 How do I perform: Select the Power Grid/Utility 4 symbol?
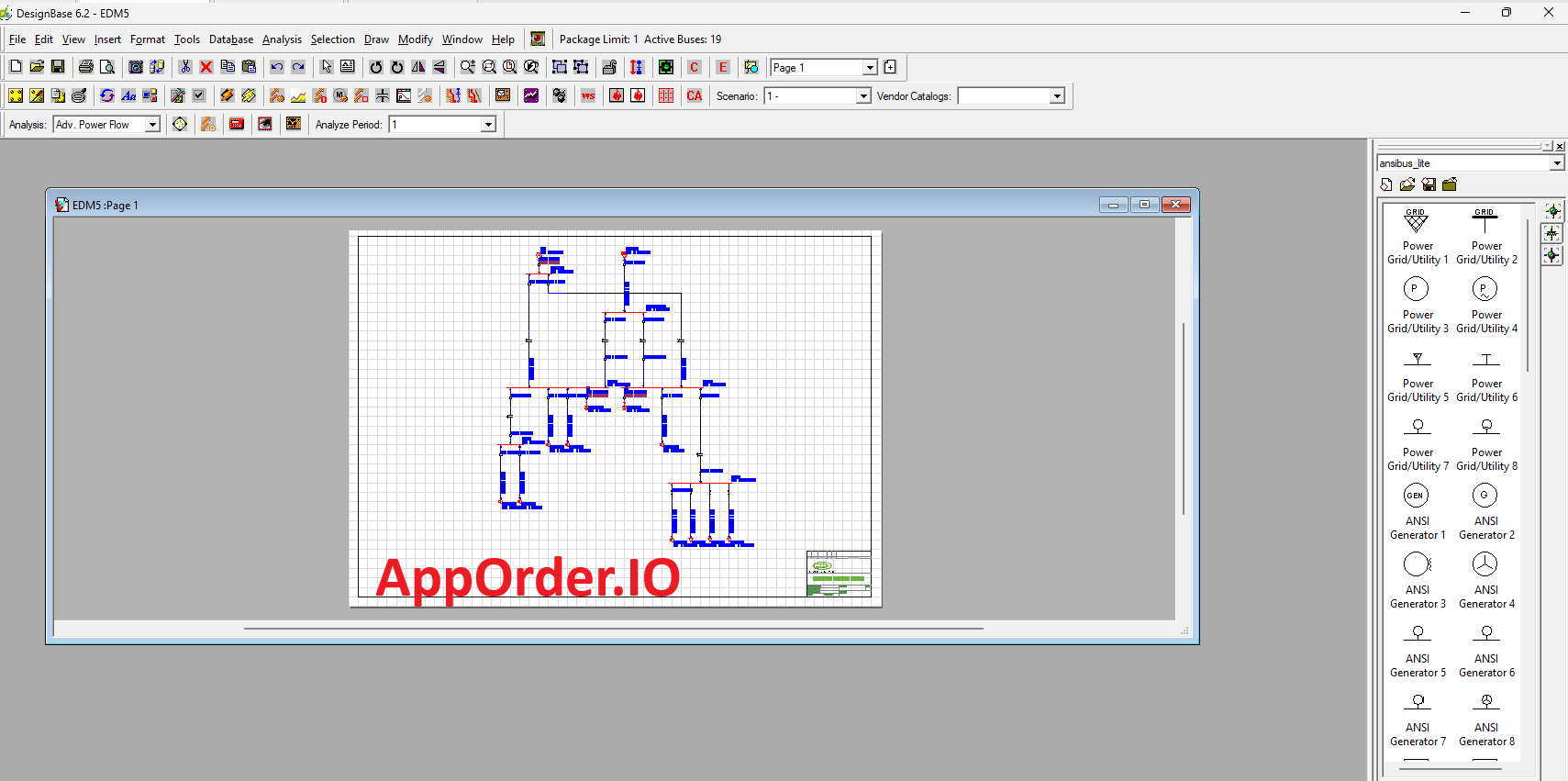point(1486,306)
